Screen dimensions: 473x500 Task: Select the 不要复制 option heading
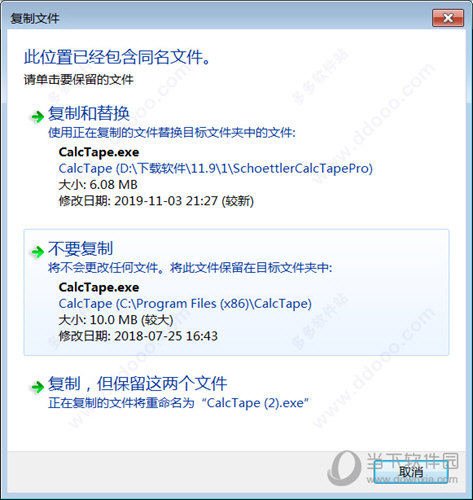click(x=81, y=249)
